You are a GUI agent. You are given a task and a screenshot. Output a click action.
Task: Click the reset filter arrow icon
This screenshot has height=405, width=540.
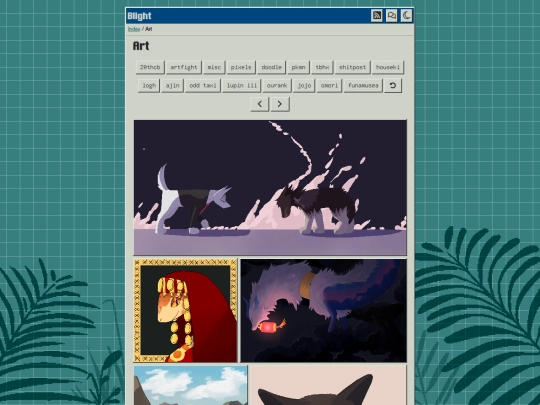[x=393, y=86]
